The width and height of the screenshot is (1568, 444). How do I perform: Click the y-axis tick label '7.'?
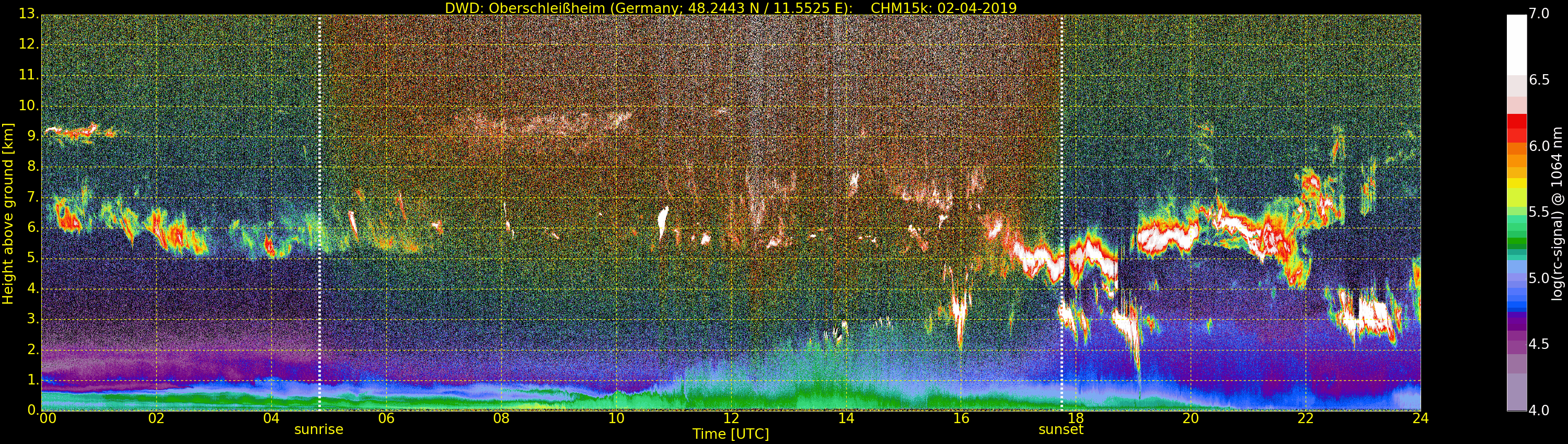33,197
